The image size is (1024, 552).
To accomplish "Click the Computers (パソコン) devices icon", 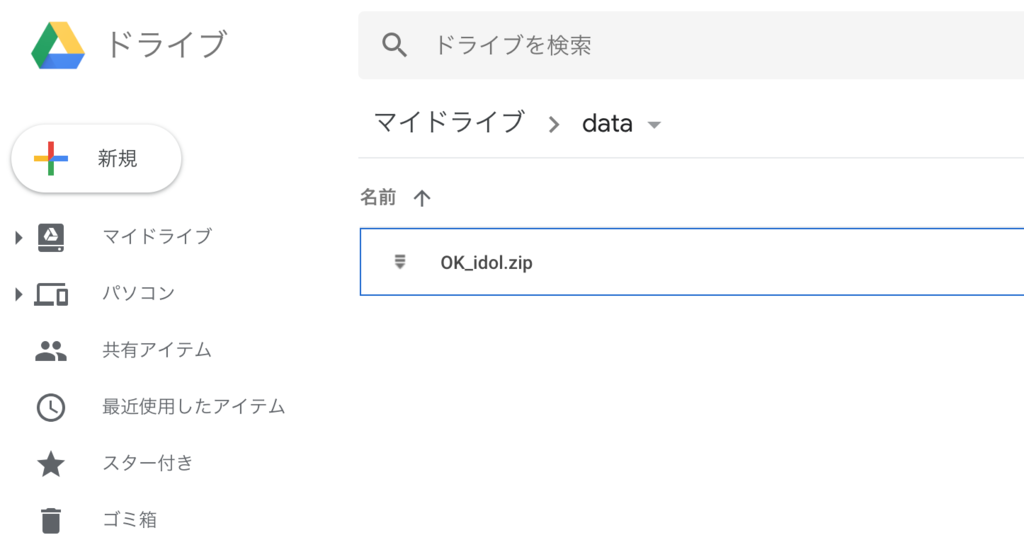I will click(x=51, y=294).
